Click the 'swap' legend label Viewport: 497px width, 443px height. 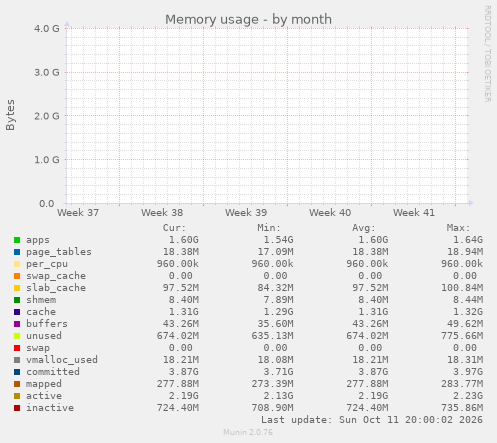point(38,348)
